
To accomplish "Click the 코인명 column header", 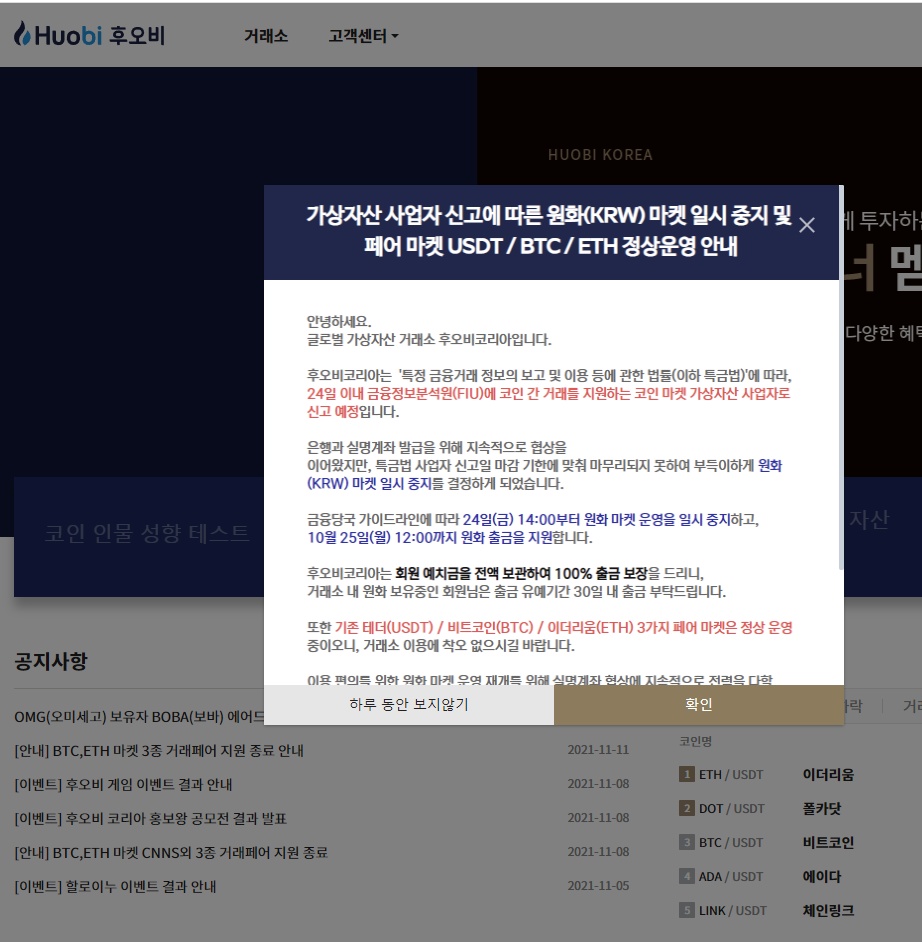I will click(x=696, y=741).
